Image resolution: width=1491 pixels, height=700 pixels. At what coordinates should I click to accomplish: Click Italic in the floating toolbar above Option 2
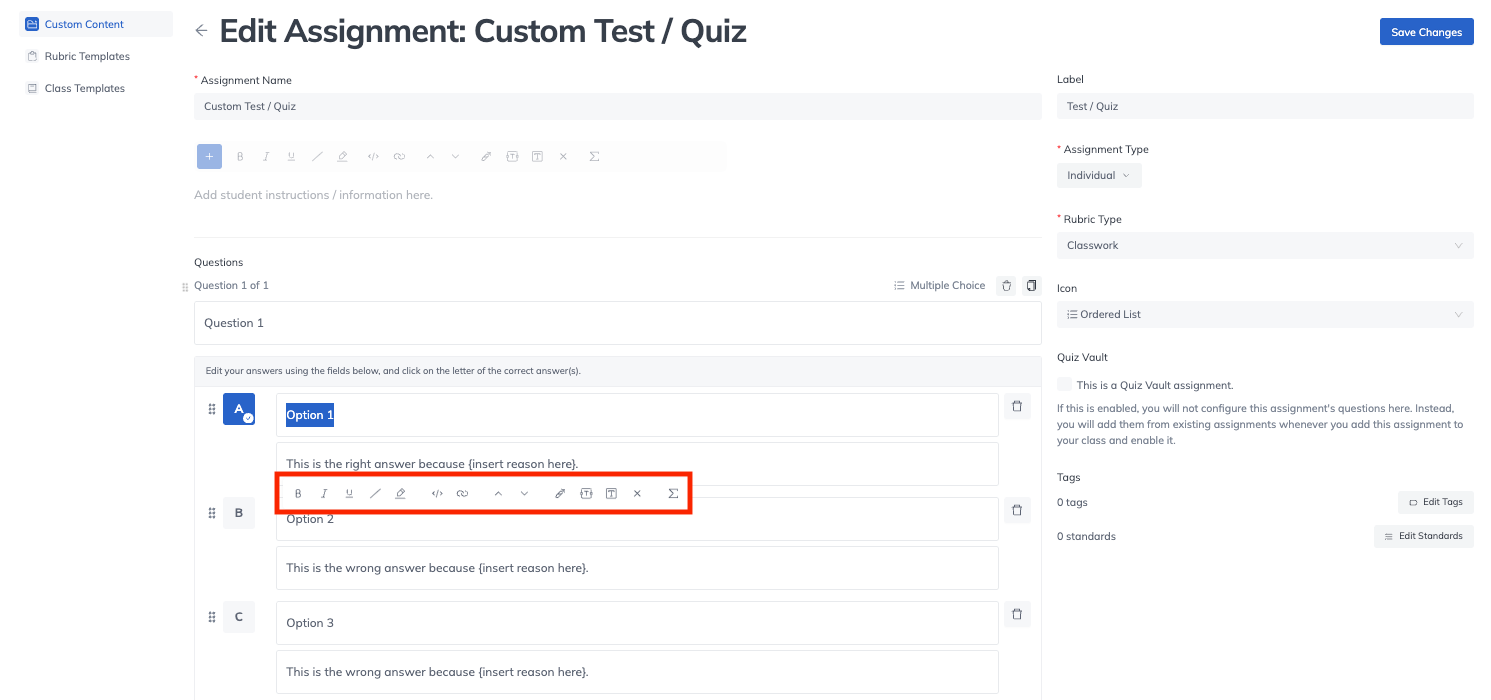point(324,494)
